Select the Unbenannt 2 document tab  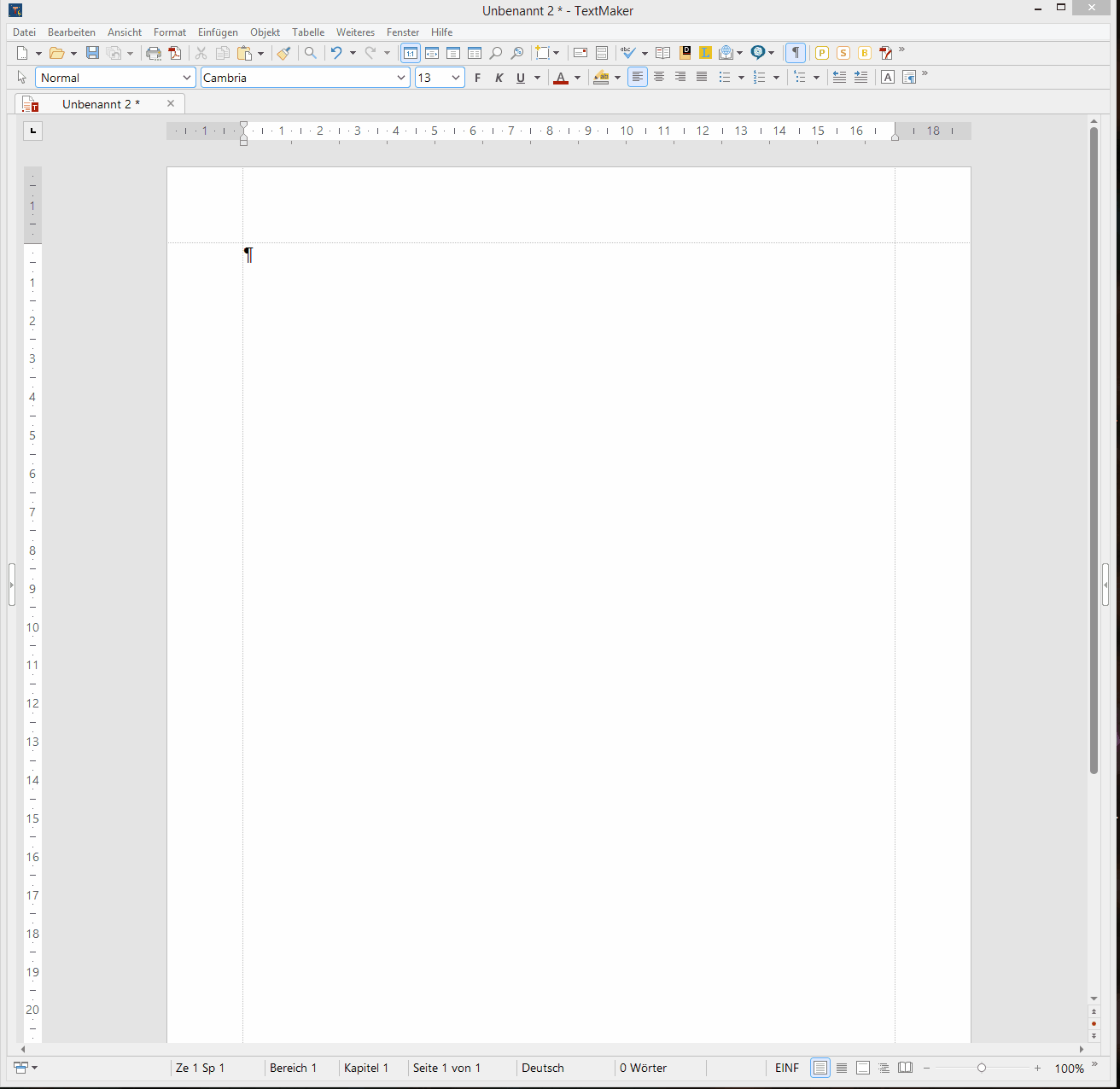[101, 104]
